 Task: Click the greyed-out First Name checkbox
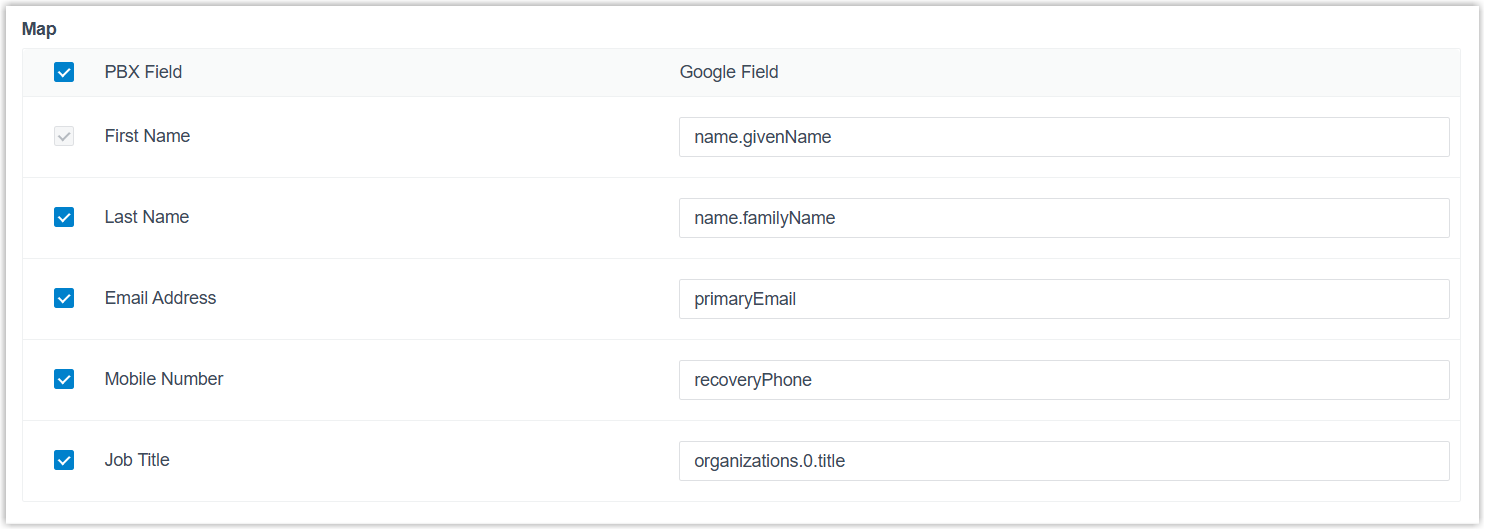64,137
